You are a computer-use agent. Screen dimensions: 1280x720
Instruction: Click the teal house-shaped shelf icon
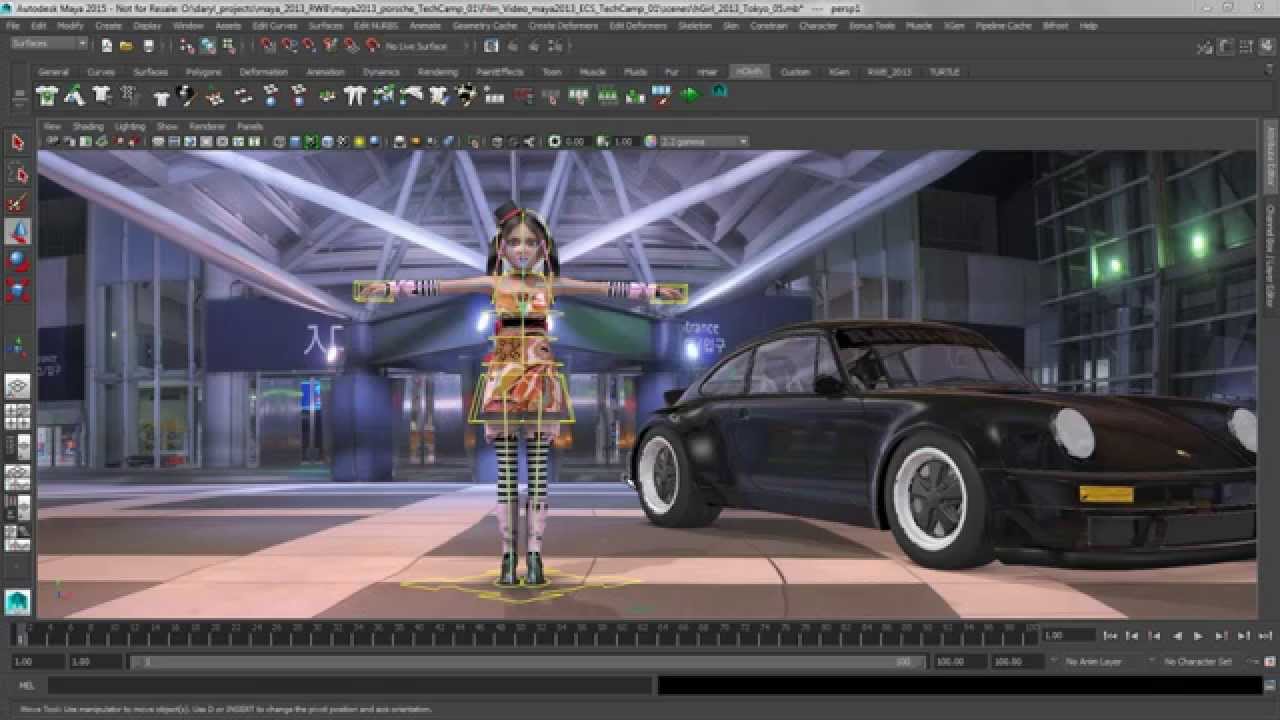coord(719,91)
